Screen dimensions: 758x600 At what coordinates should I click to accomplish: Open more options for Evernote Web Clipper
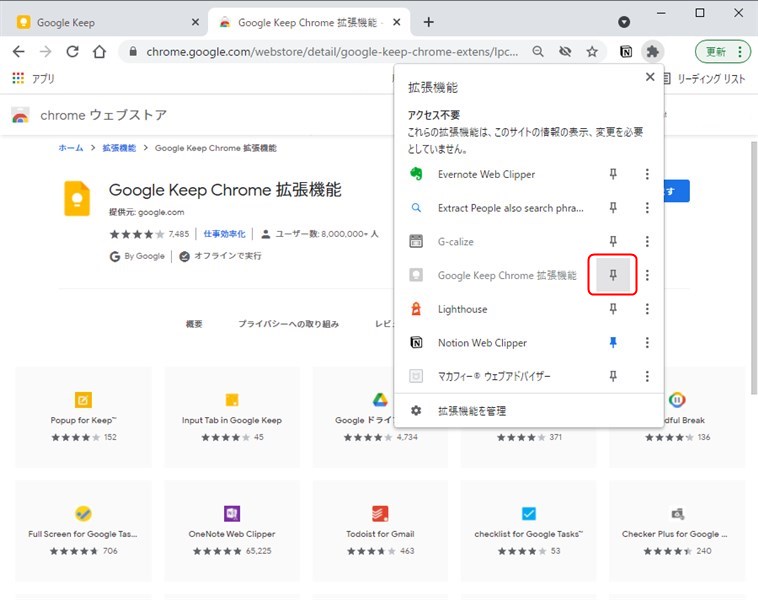coord(647,174)
